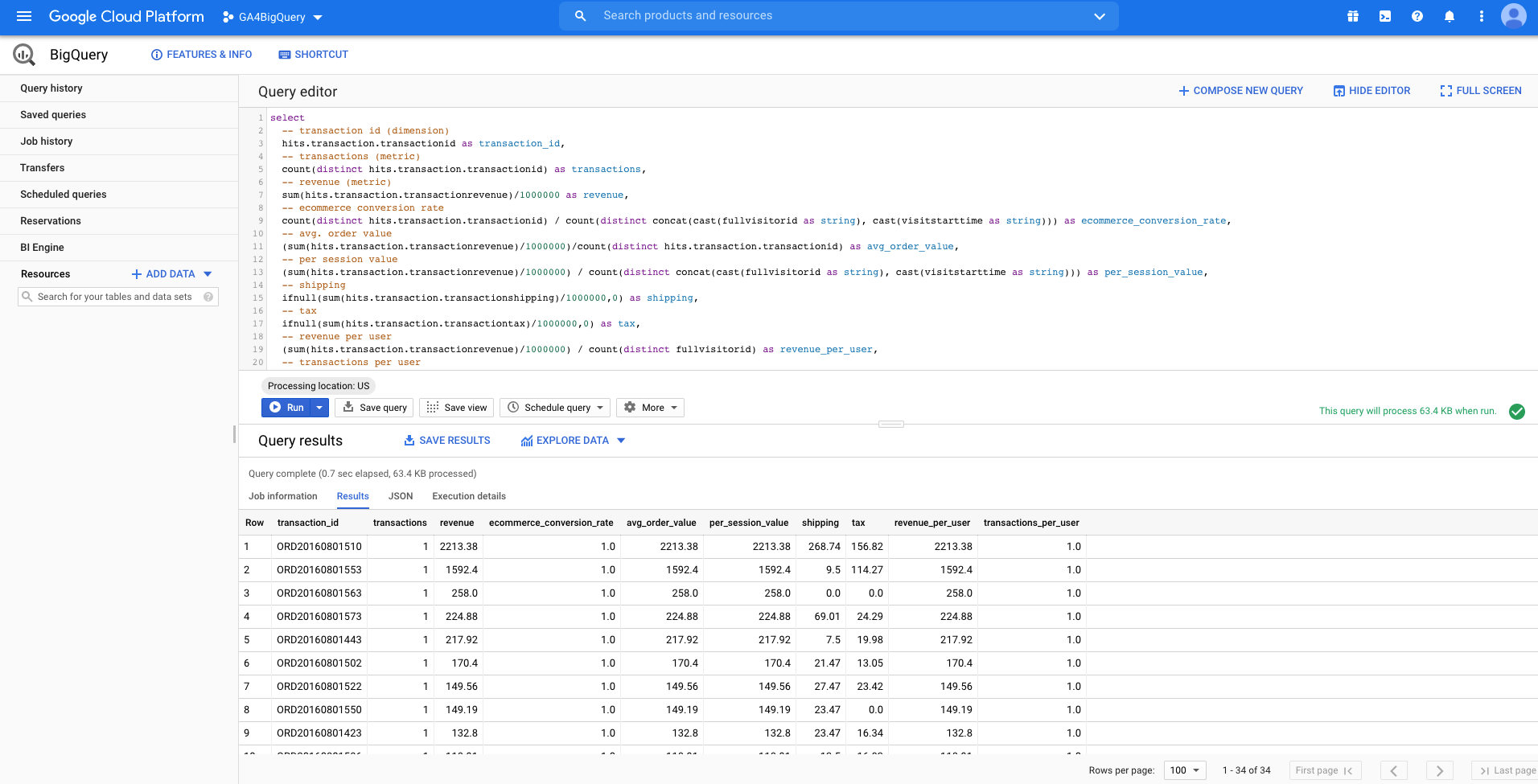Open the hamburger navigation menu
Viewport: 1538px width, 784px height.
24,16
